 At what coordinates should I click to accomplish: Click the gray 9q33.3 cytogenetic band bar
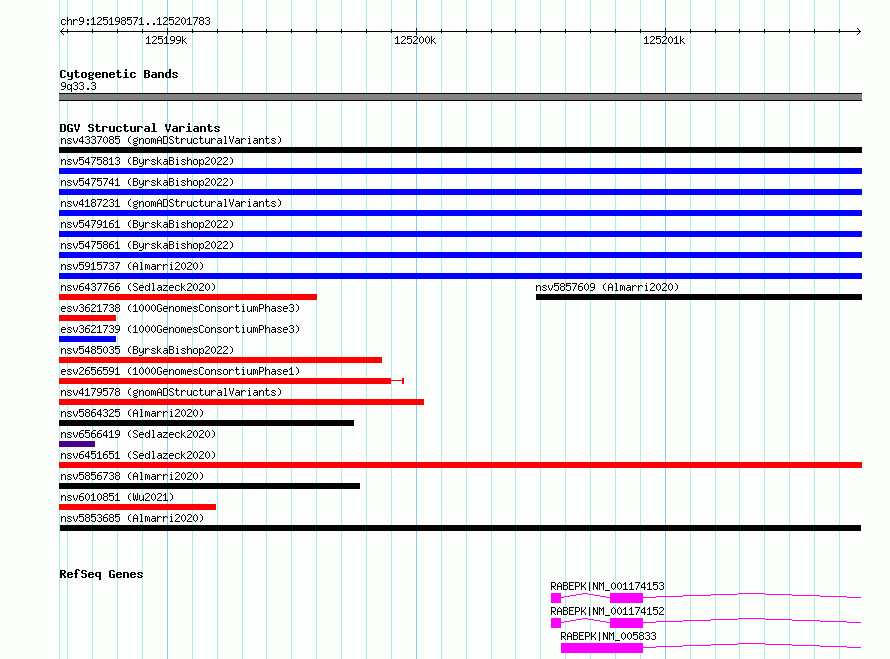(x=460, y=97)
